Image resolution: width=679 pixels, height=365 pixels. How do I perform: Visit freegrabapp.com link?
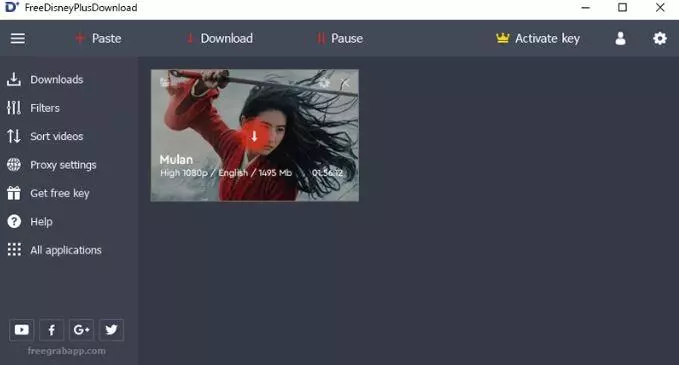tap(67, 351)
